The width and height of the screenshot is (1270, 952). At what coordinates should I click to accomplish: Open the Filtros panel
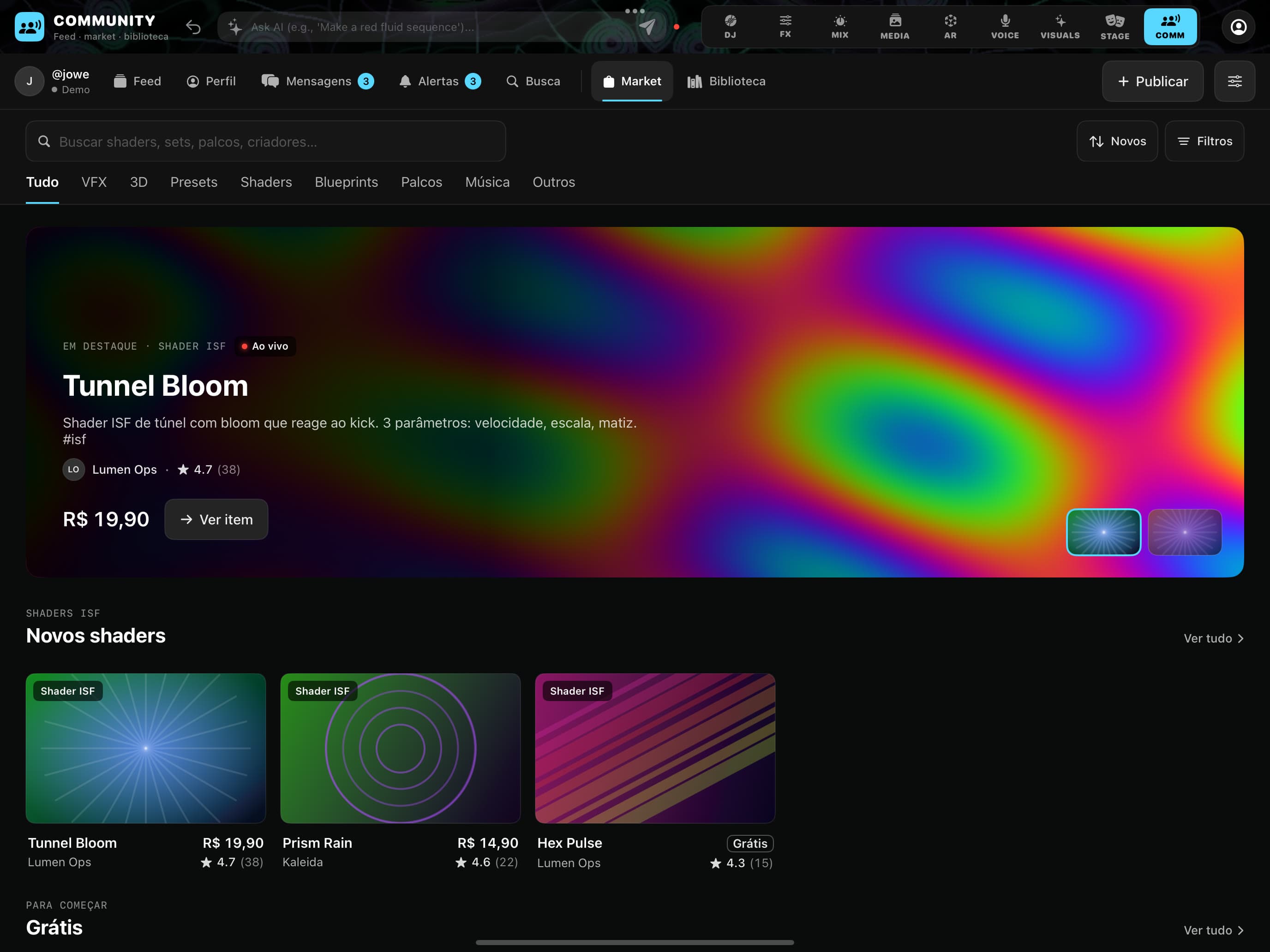pyautogui.click(x=1204, y=141)
